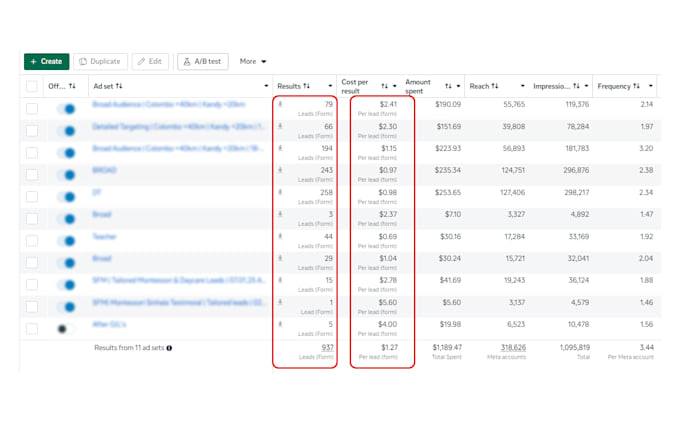Click the attribution icon in the 243 results row
This screenshot has height=423, width=680.
pyautogui.click(x=280, y=170)
